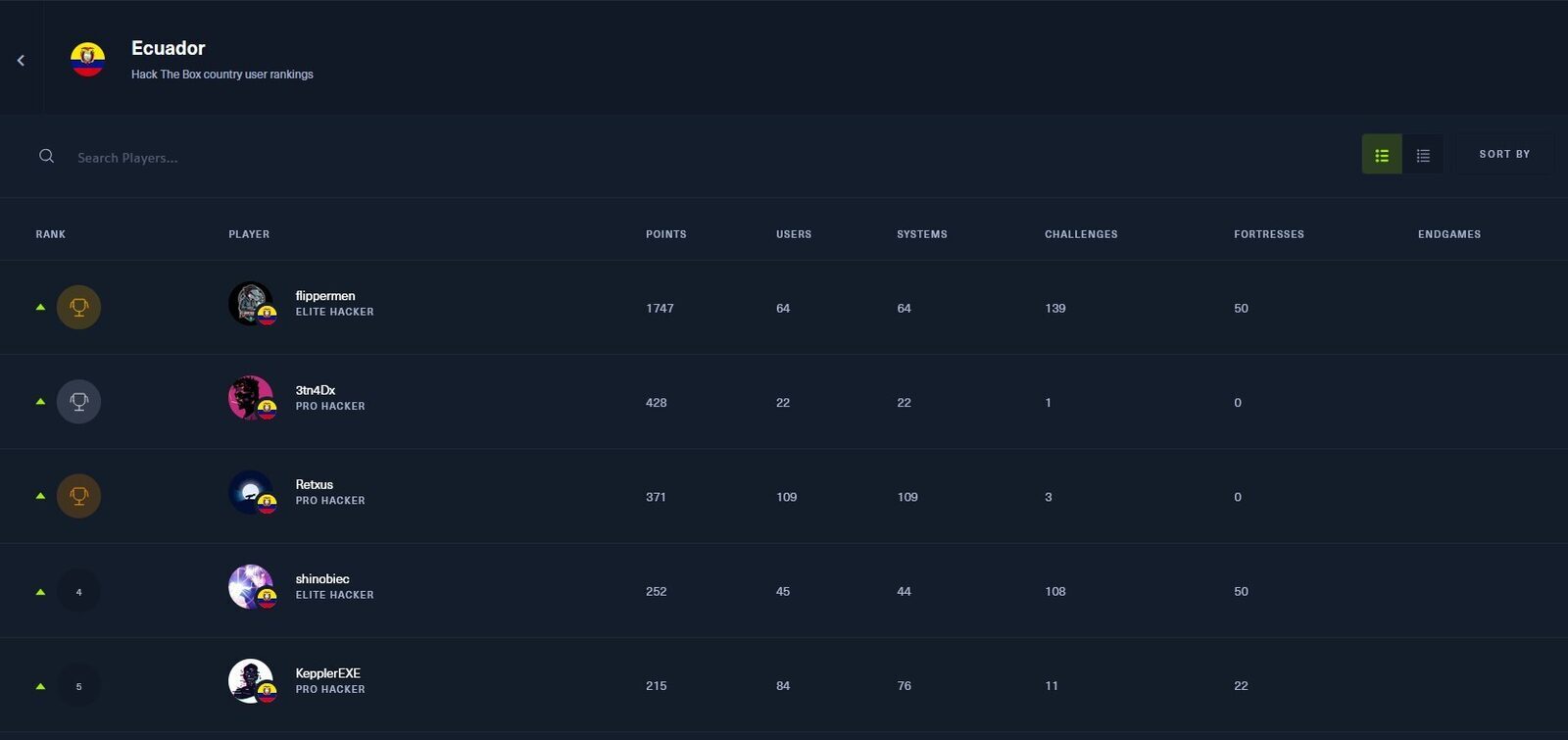This screenshot has height=740, width=1568.
Task: Click 3tn4Dx's avatar thumbnail
Action: pyautogui.click(x=252, y=398)
